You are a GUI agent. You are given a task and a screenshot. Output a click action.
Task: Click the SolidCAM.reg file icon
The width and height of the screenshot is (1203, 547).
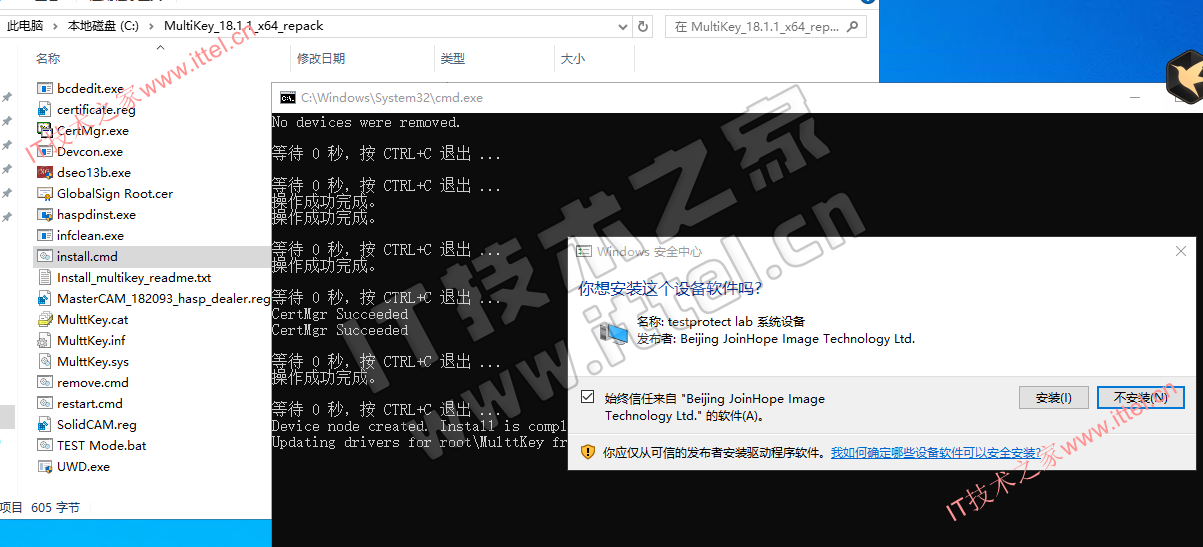(x=44, y=424)
